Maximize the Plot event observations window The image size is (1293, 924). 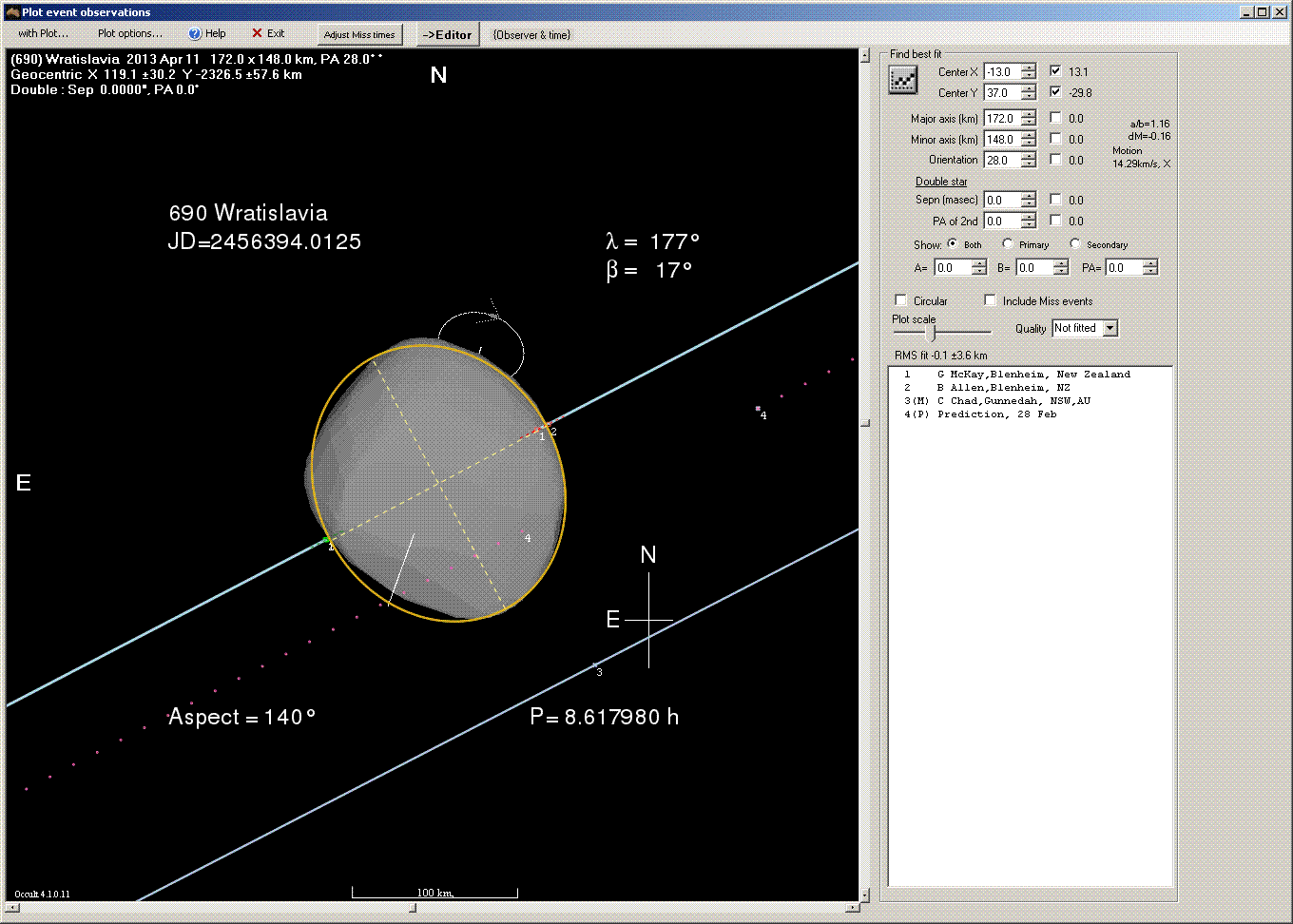[1262, 11]
